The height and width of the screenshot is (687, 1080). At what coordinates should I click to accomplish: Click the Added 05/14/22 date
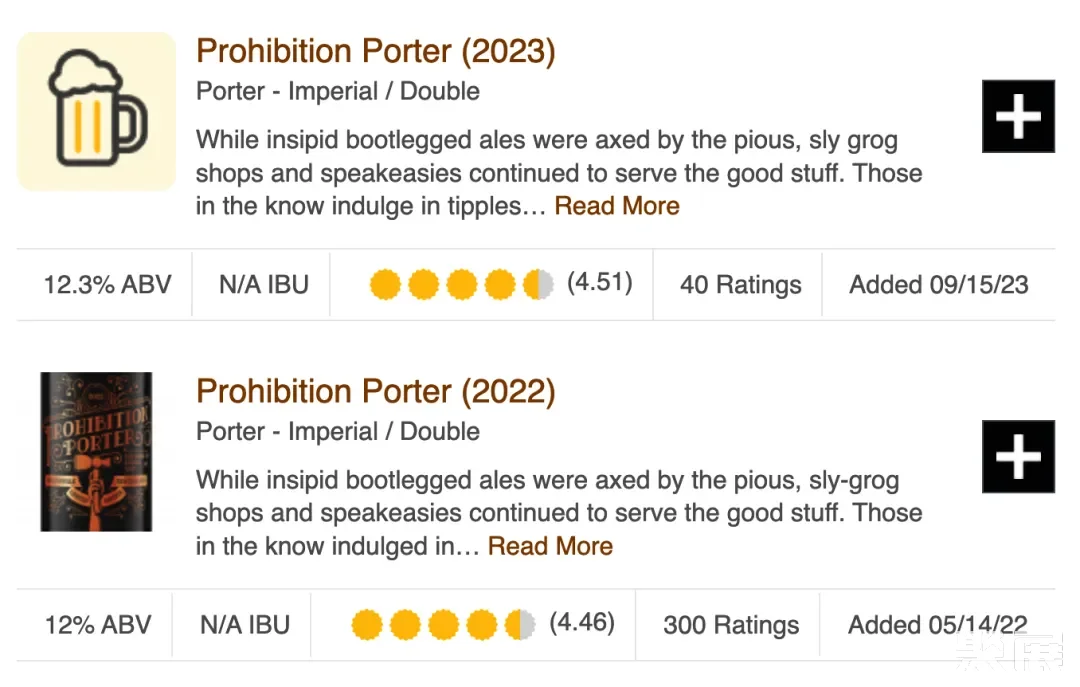937,626
